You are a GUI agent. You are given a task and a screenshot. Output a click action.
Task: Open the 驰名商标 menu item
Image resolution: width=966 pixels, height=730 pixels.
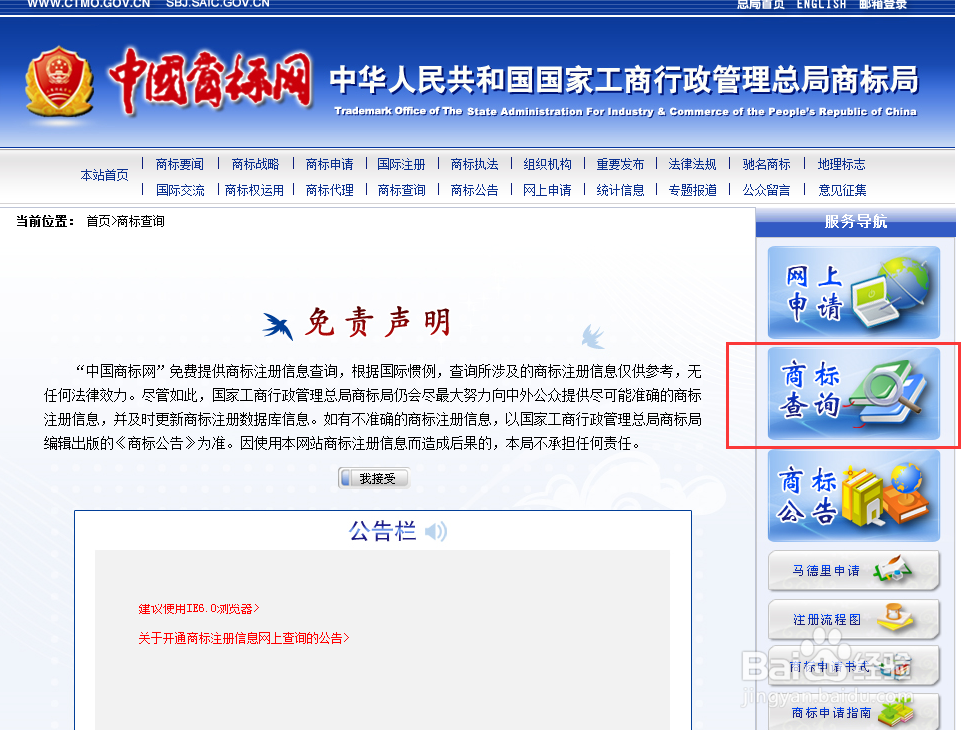point(766,164)
